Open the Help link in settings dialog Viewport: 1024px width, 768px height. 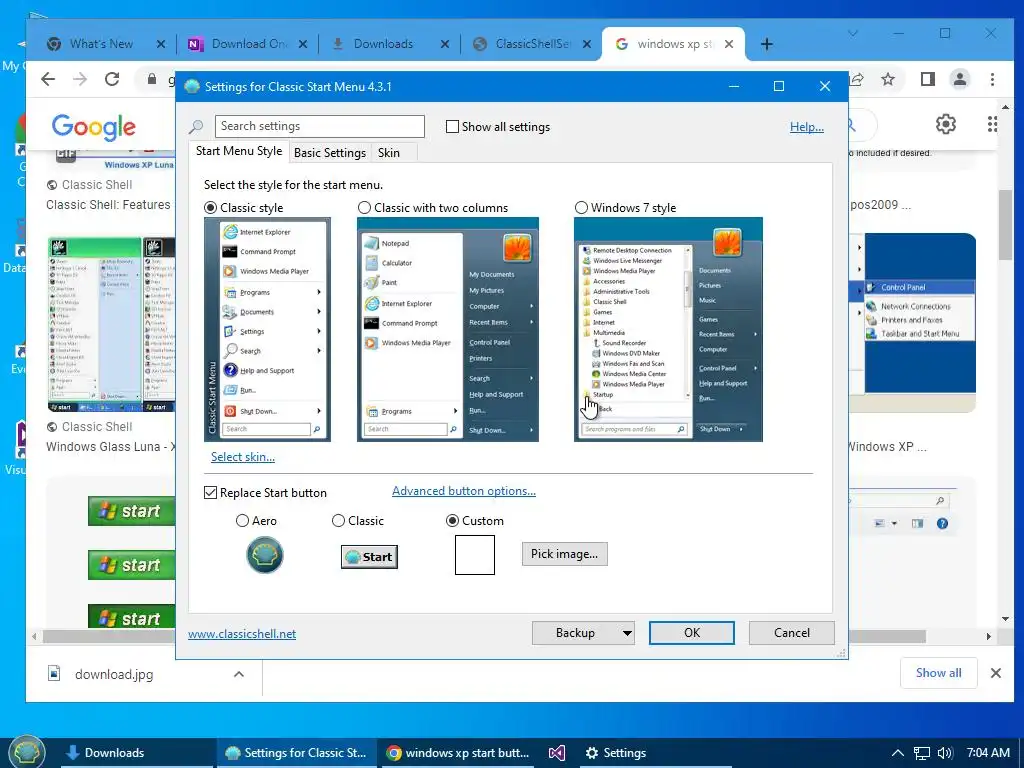tap(807, 127)
